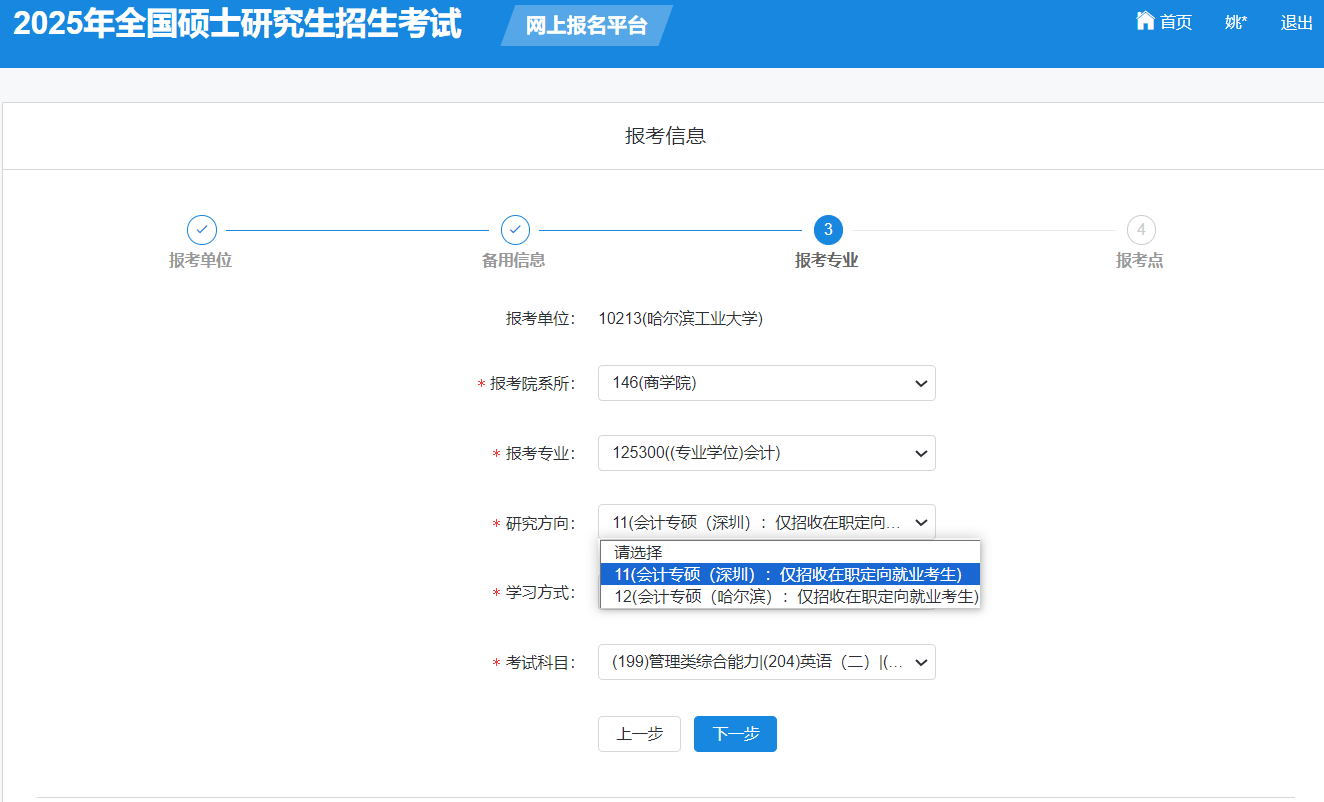Expand the 报考专业 dropdown showing 125300

[766, 453]
